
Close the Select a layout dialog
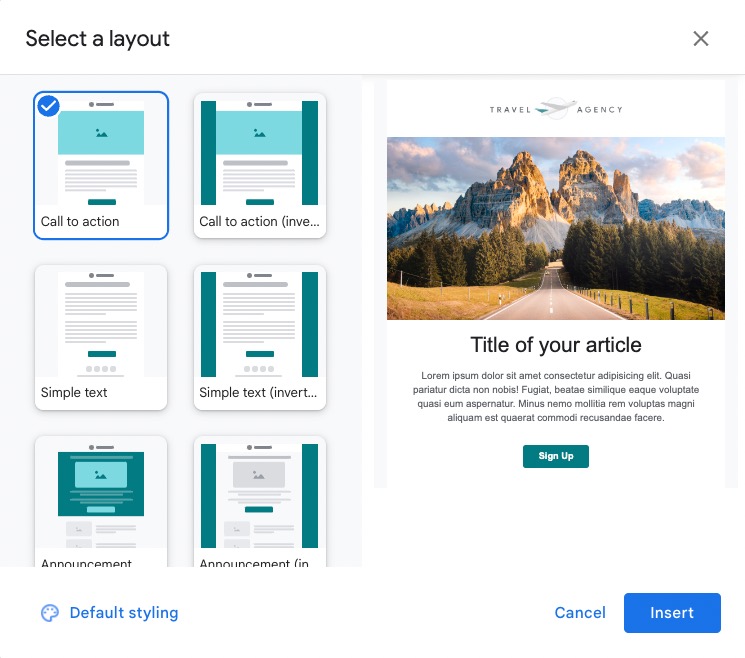click(700, 38)
